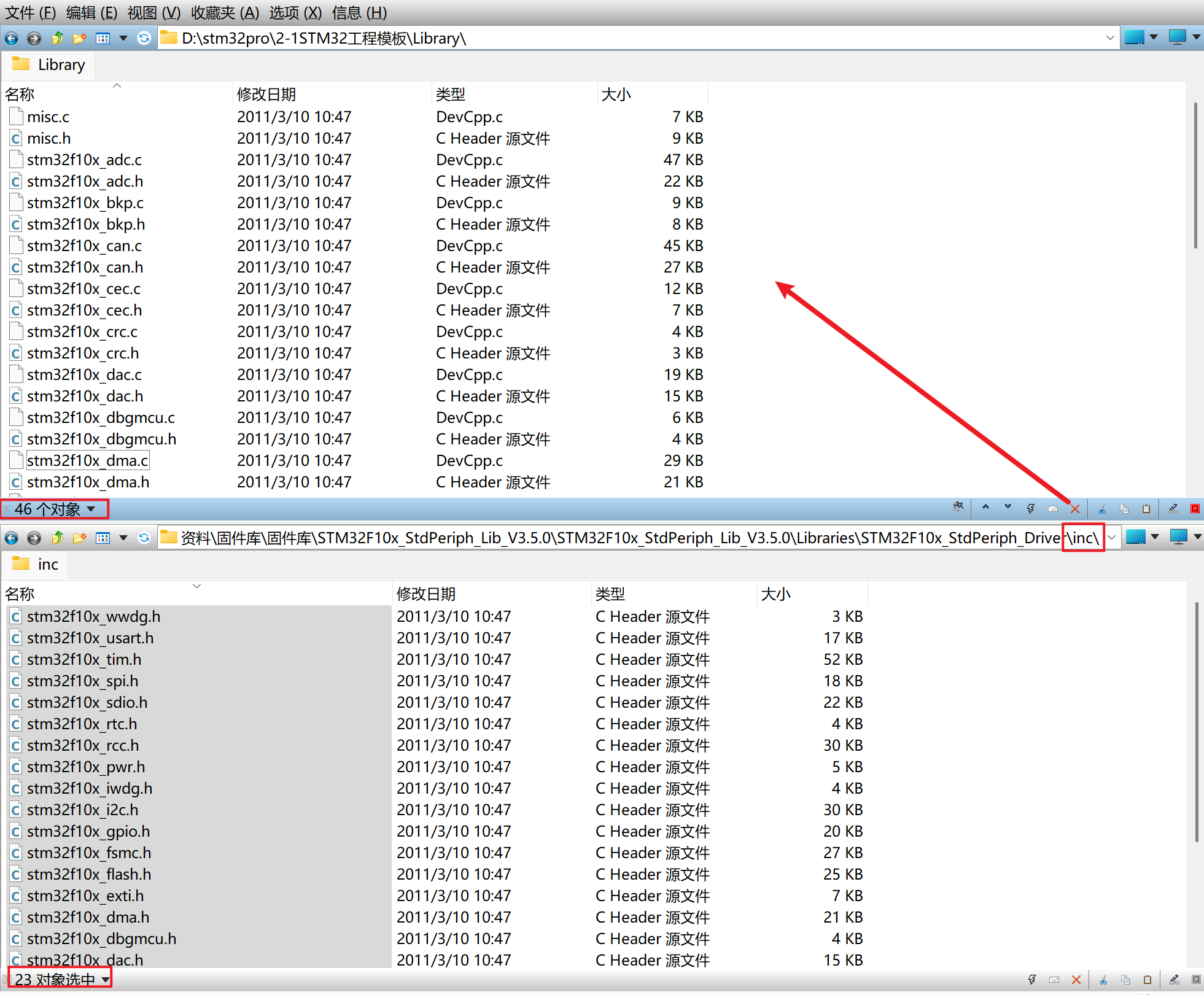Select stm32f10x_usart.h in inc pane
The width and height of the screenshot is (1204, 995).
coord(90,638)
